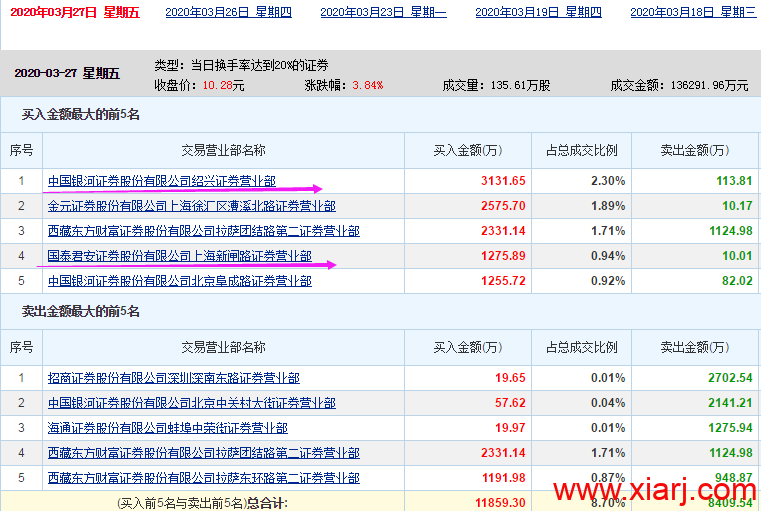Click the sell amount 10.01
The height and width of the screenshot is (511, 761).
click(x=737, y=256)
